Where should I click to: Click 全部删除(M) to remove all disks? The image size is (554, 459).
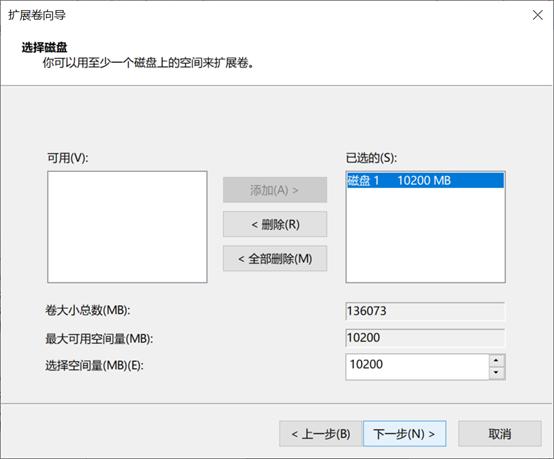[x=275, y=259]
